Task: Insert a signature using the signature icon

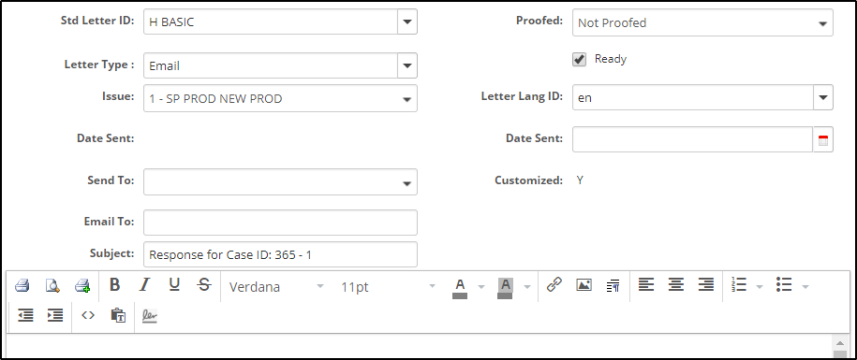Action: tap(149, 316)
